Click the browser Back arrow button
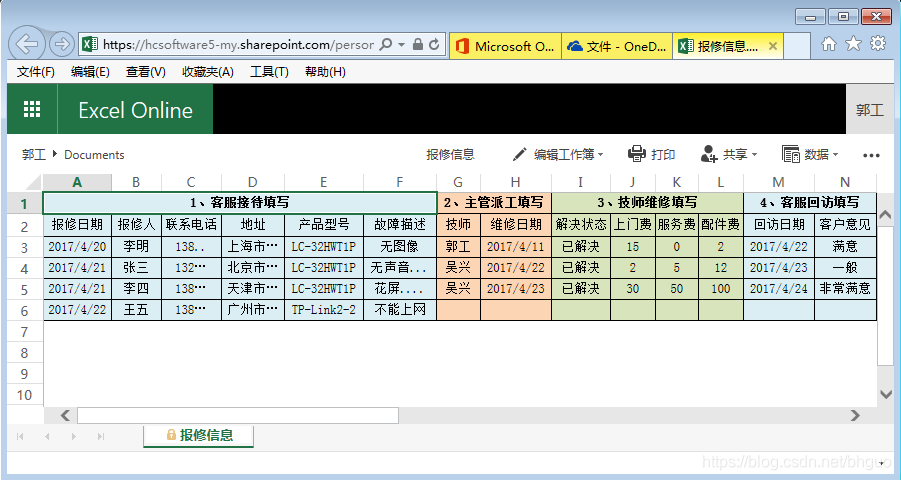This screenshot has width=901, height=480. tap(27, 44)
